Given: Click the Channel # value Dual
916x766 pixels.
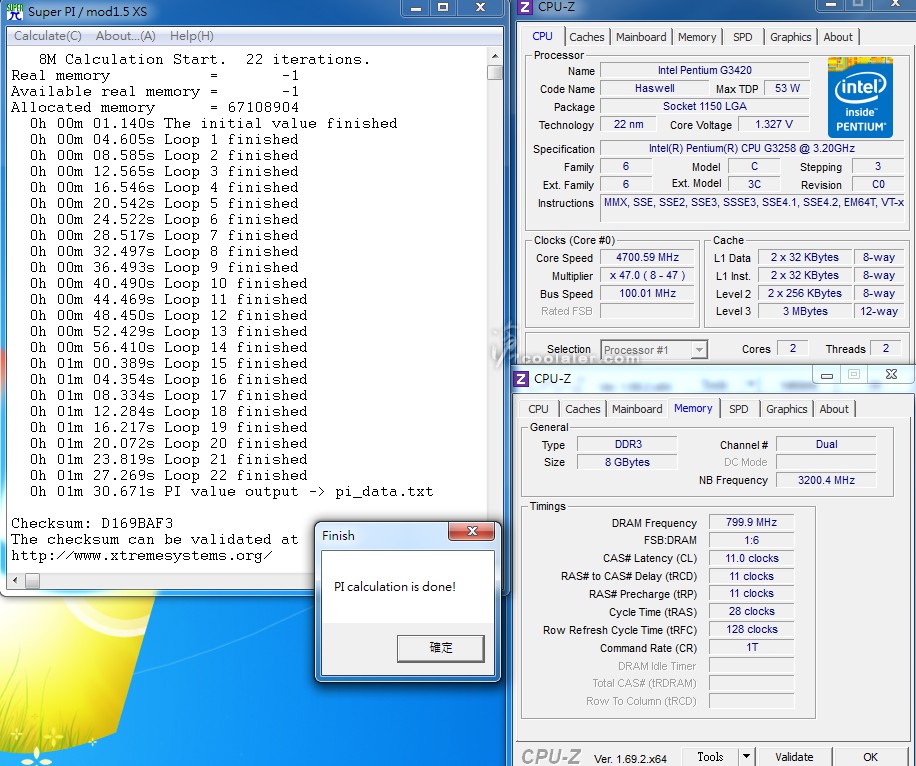Looking at the screenshot, I should coord(826,444).
